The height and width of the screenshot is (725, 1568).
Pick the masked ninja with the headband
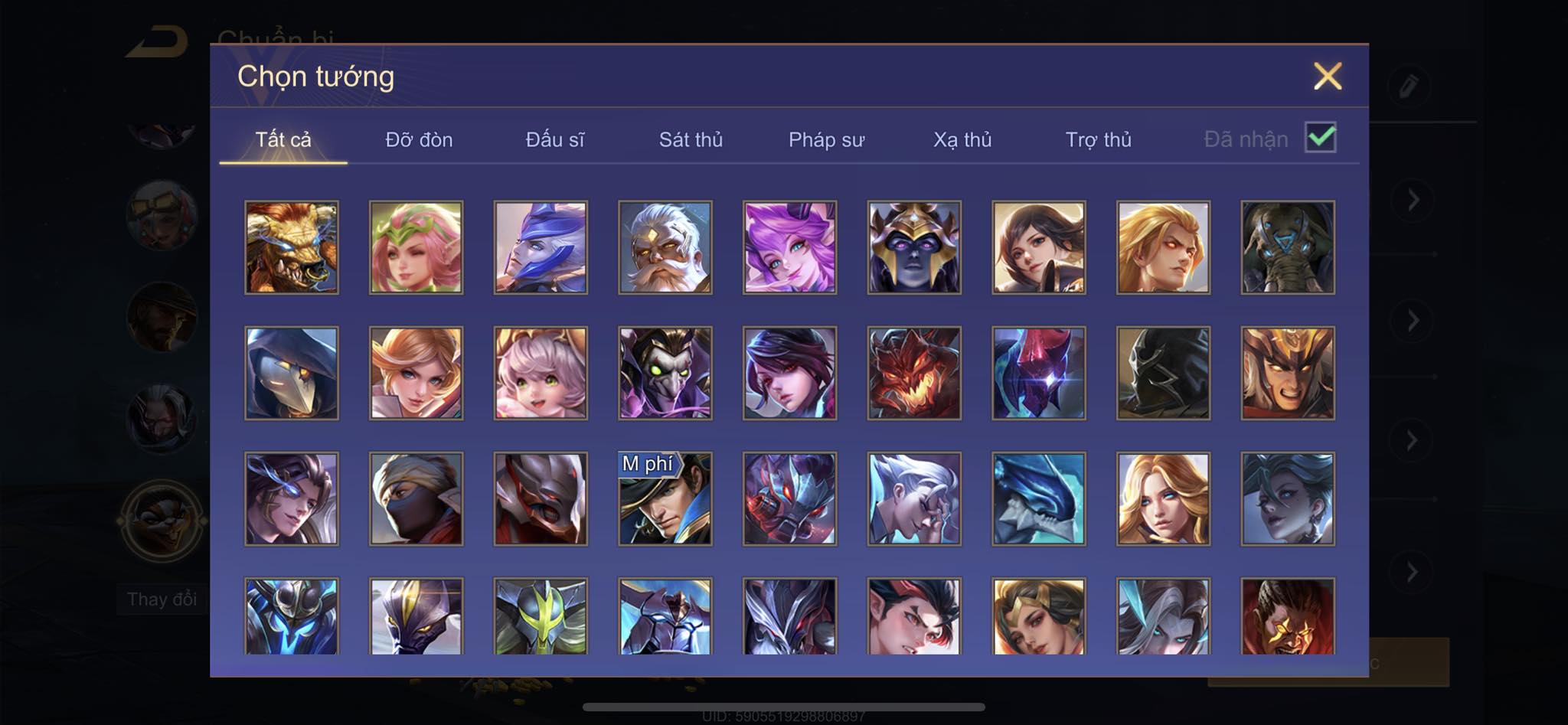pyautogui.click(x=416, y=498)
